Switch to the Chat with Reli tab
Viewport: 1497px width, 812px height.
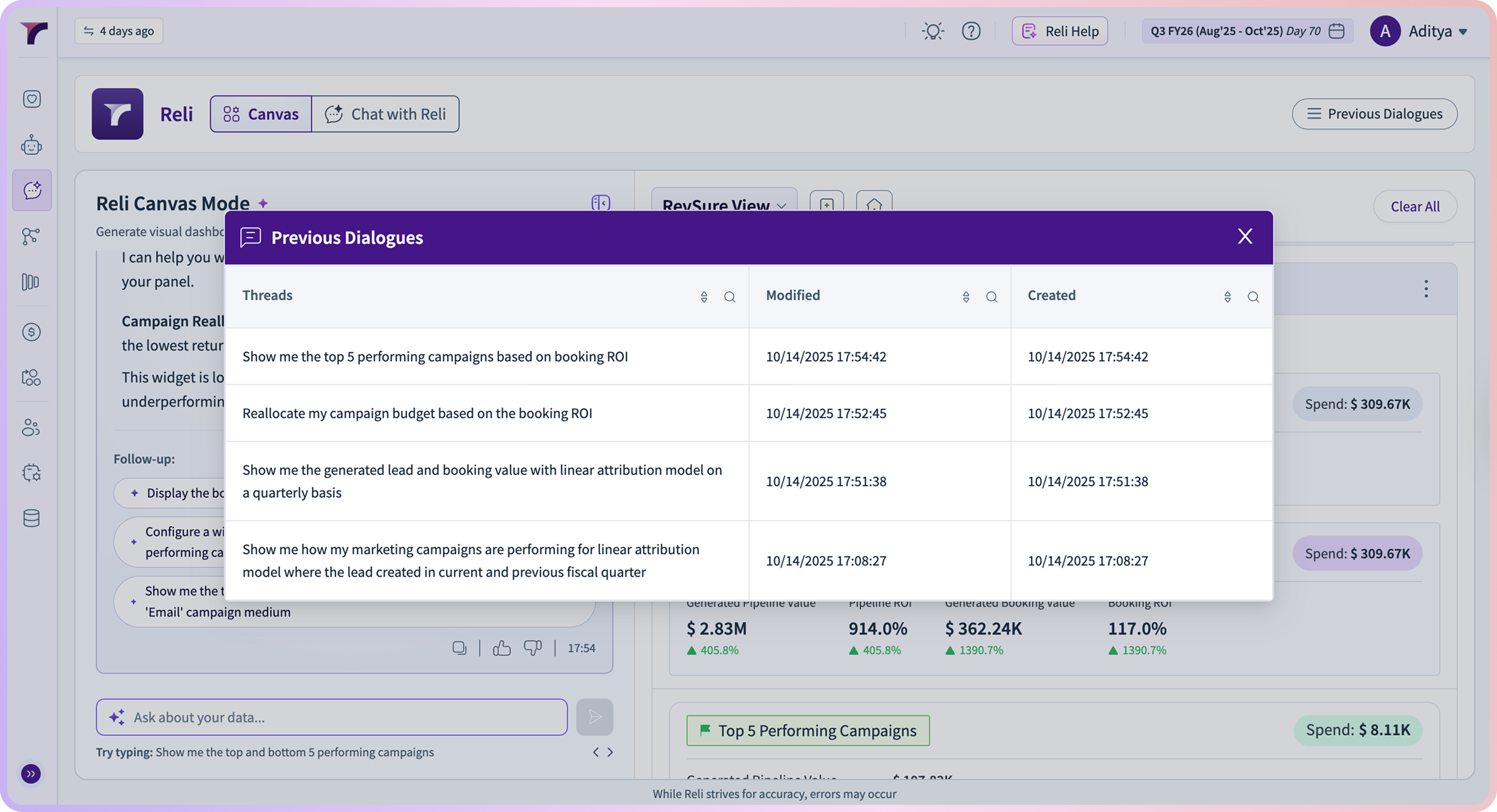(386, 114)
